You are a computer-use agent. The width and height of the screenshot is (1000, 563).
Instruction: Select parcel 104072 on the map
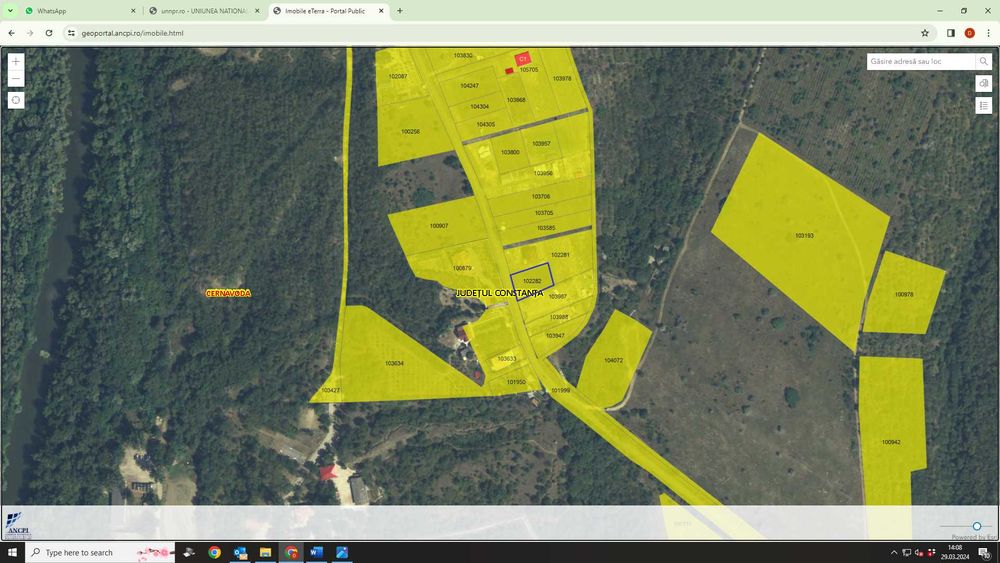(613, 360)
